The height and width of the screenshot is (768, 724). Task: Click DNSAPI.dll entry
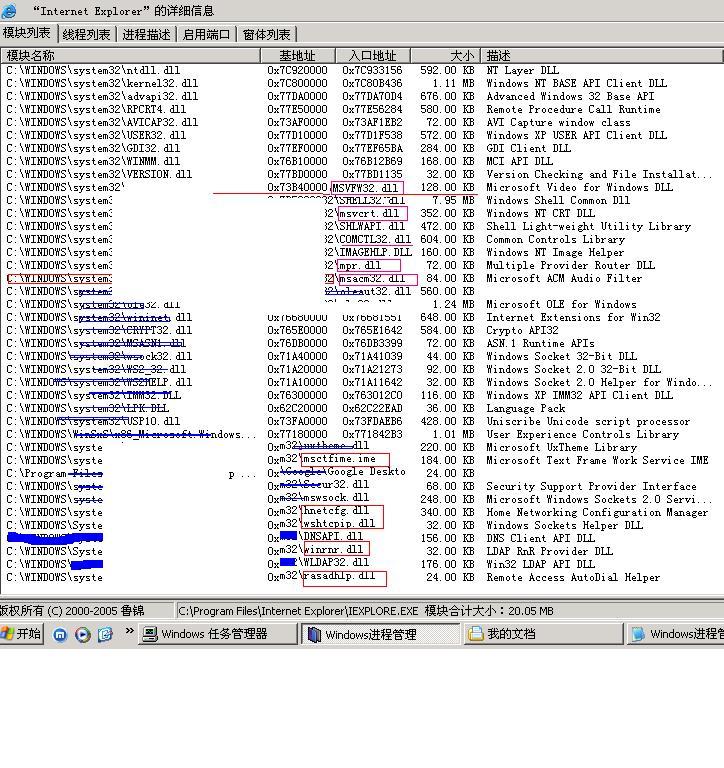(333, 536)
